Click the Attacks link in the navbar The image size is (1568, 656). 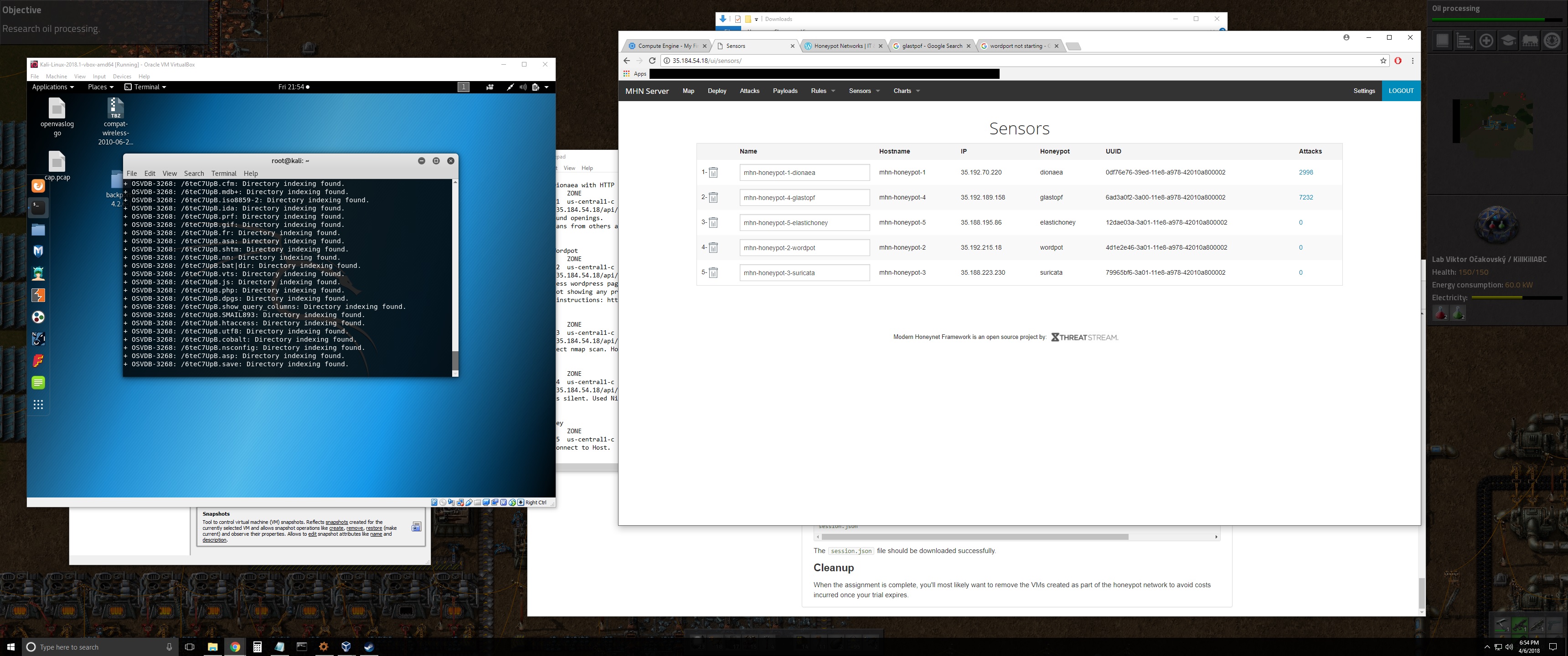(749, 91)
